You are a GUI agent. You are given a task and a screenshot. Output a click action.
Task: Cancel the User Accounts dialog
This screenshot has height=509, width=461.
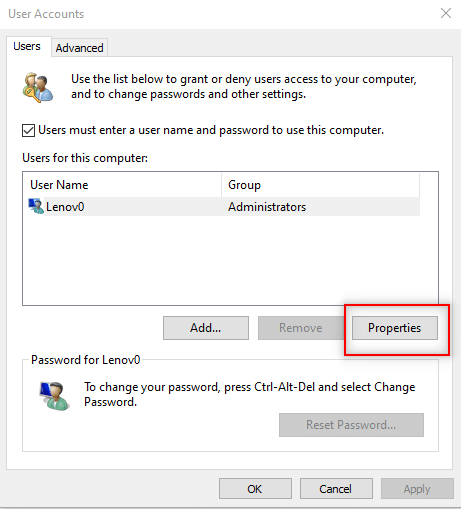[336, 489]
